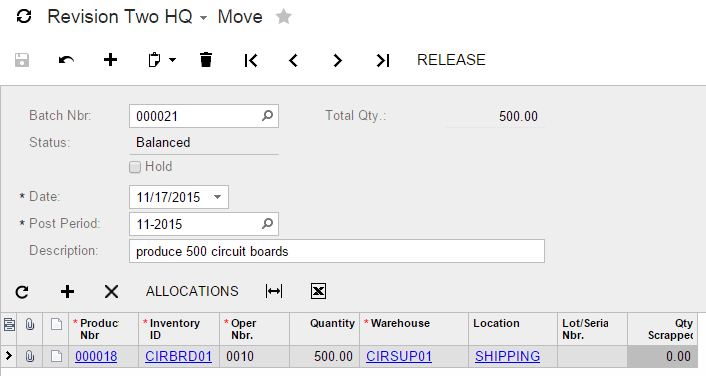This screenshot has height=376, width=706.
Task: Open the Post Period lookup magnifier
Action: point(267,223)
